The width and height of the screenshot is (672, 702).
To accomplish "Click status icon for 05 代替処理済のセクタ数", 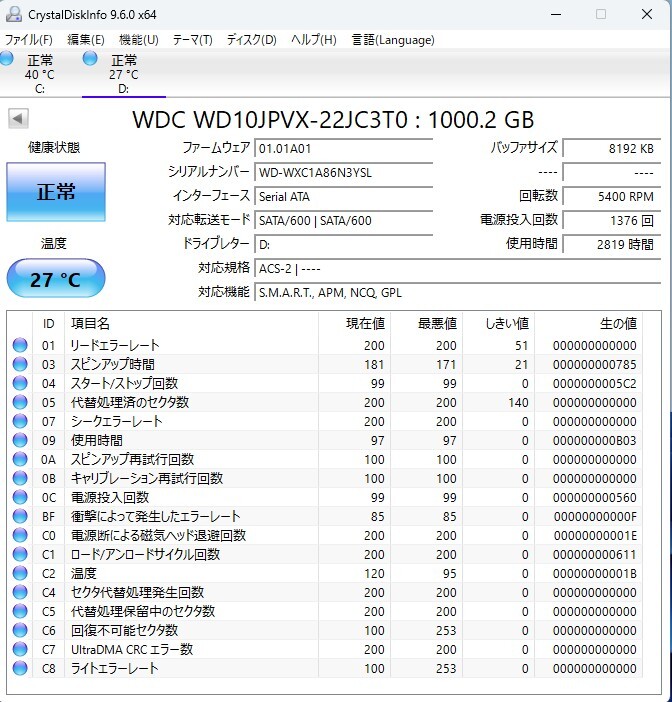I will pos(20,402).
